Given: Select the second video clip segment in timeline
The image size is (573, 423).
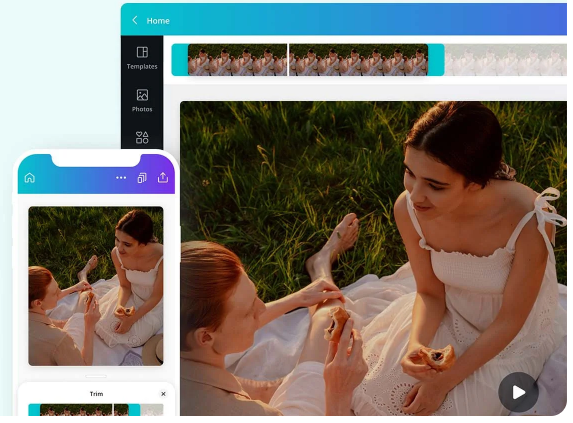Looking at the screenshot, I should (x=358, y=60).
